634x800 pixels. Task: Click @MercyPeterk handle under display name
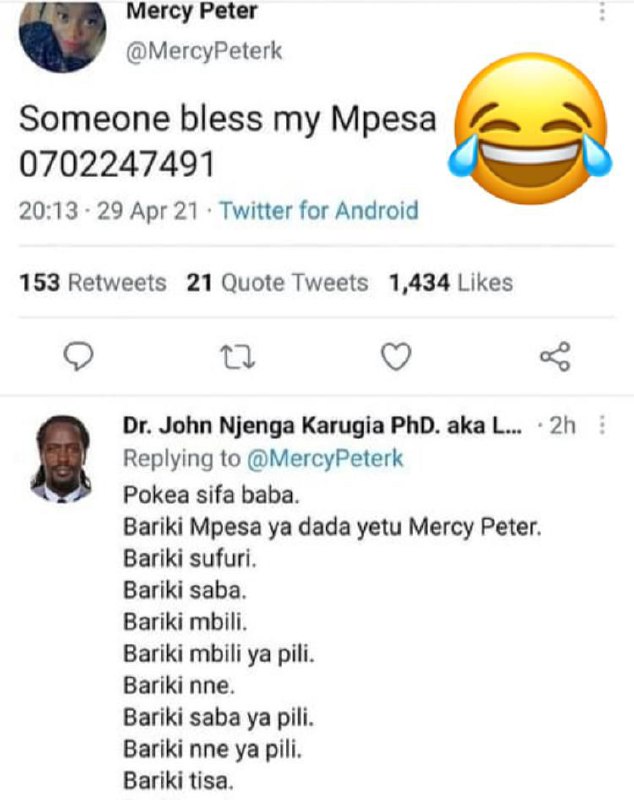[x=204, y=51]
